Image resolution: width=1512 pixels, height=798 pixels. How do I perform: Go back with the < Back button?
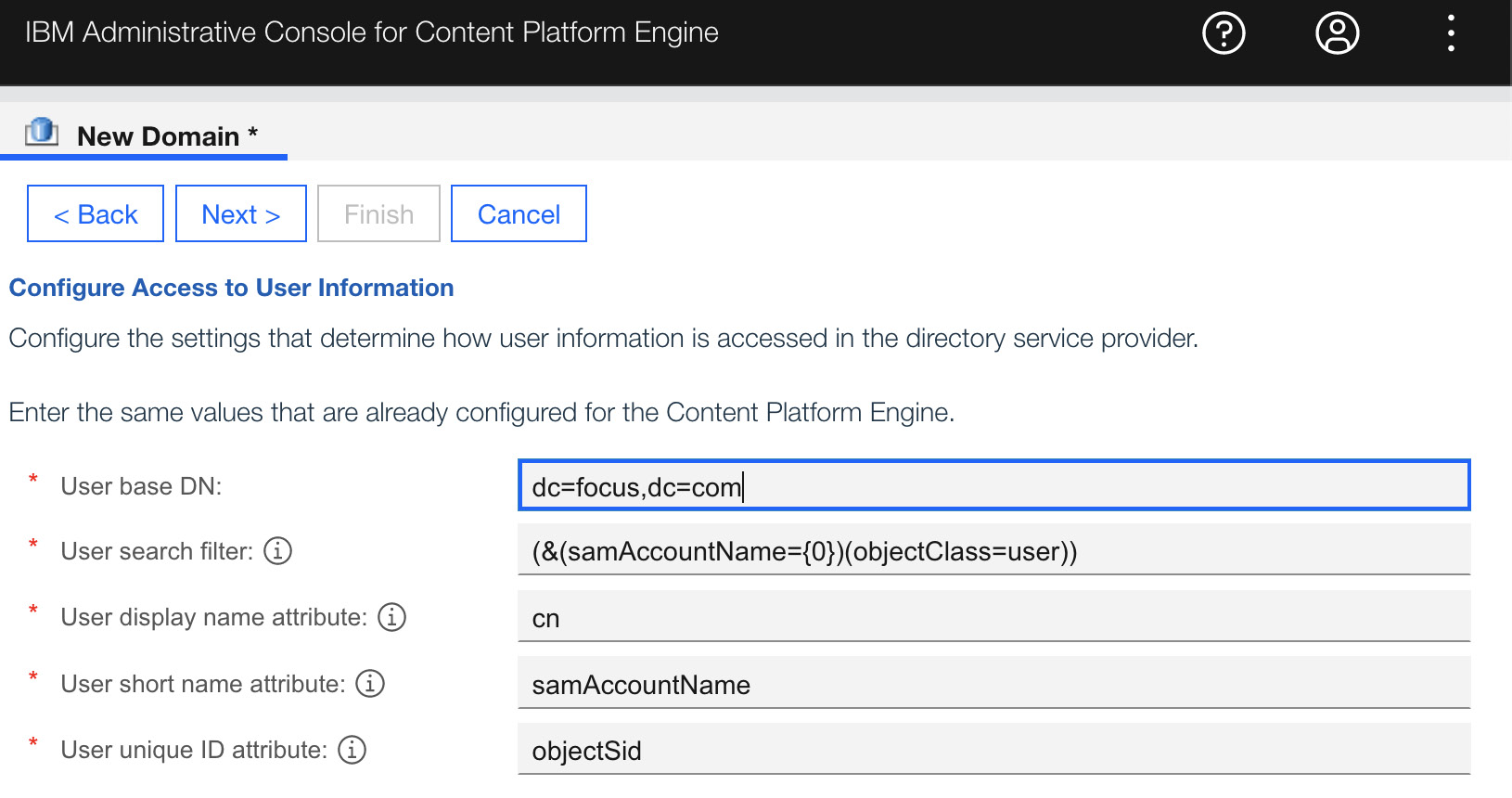[x=96, y=213]
